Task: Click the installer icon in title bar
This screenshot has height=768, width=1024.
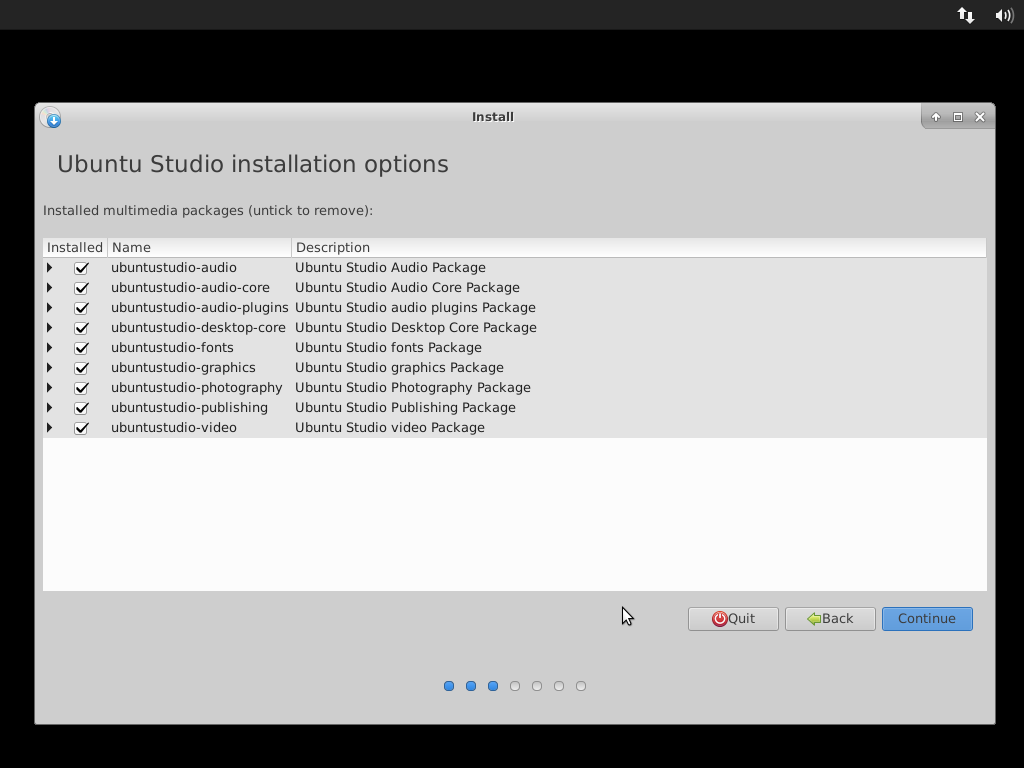Action: pos(51,118)
